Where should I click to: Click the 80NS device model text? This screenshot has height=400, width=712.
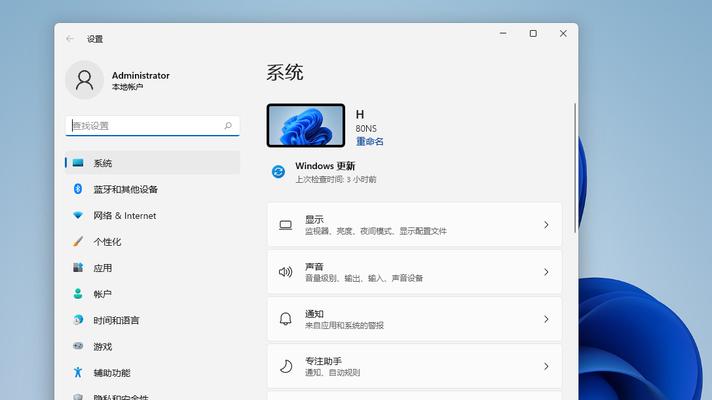click(366, 128)
